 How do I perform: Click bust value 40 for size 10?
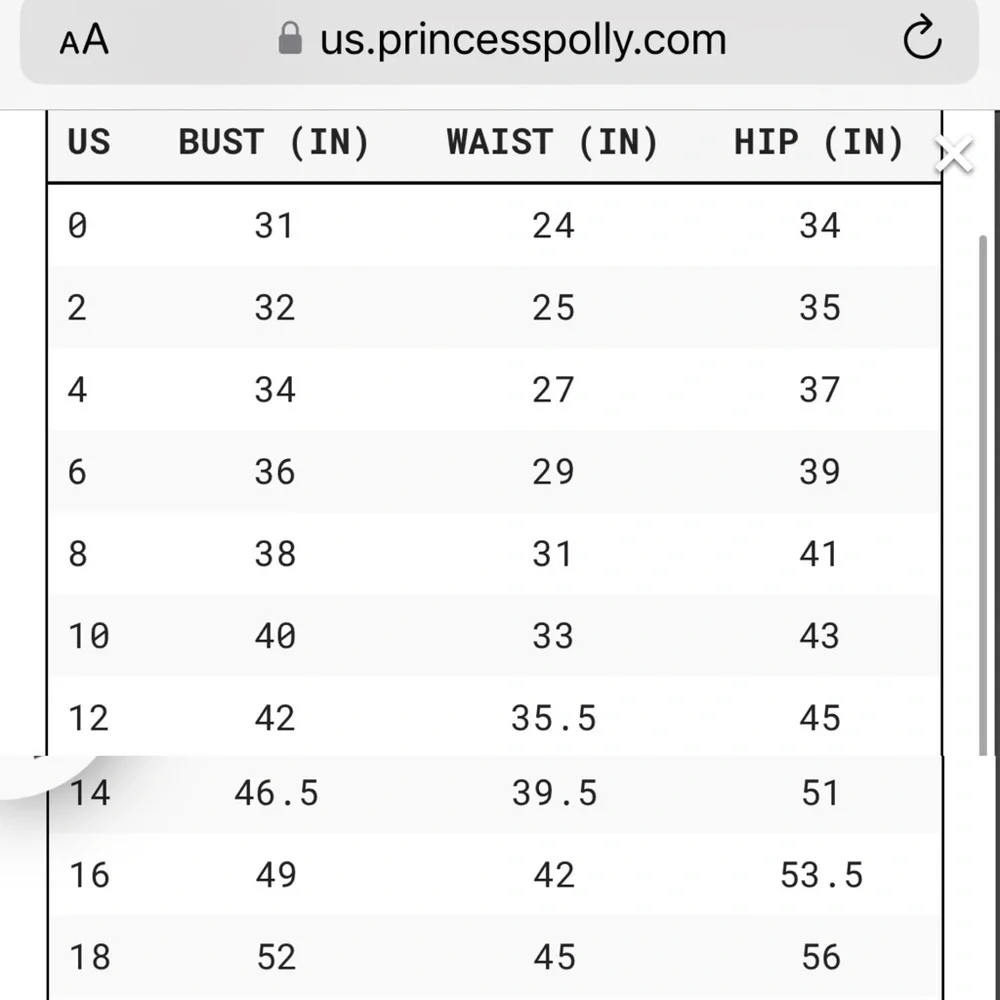tap(275, 636)
